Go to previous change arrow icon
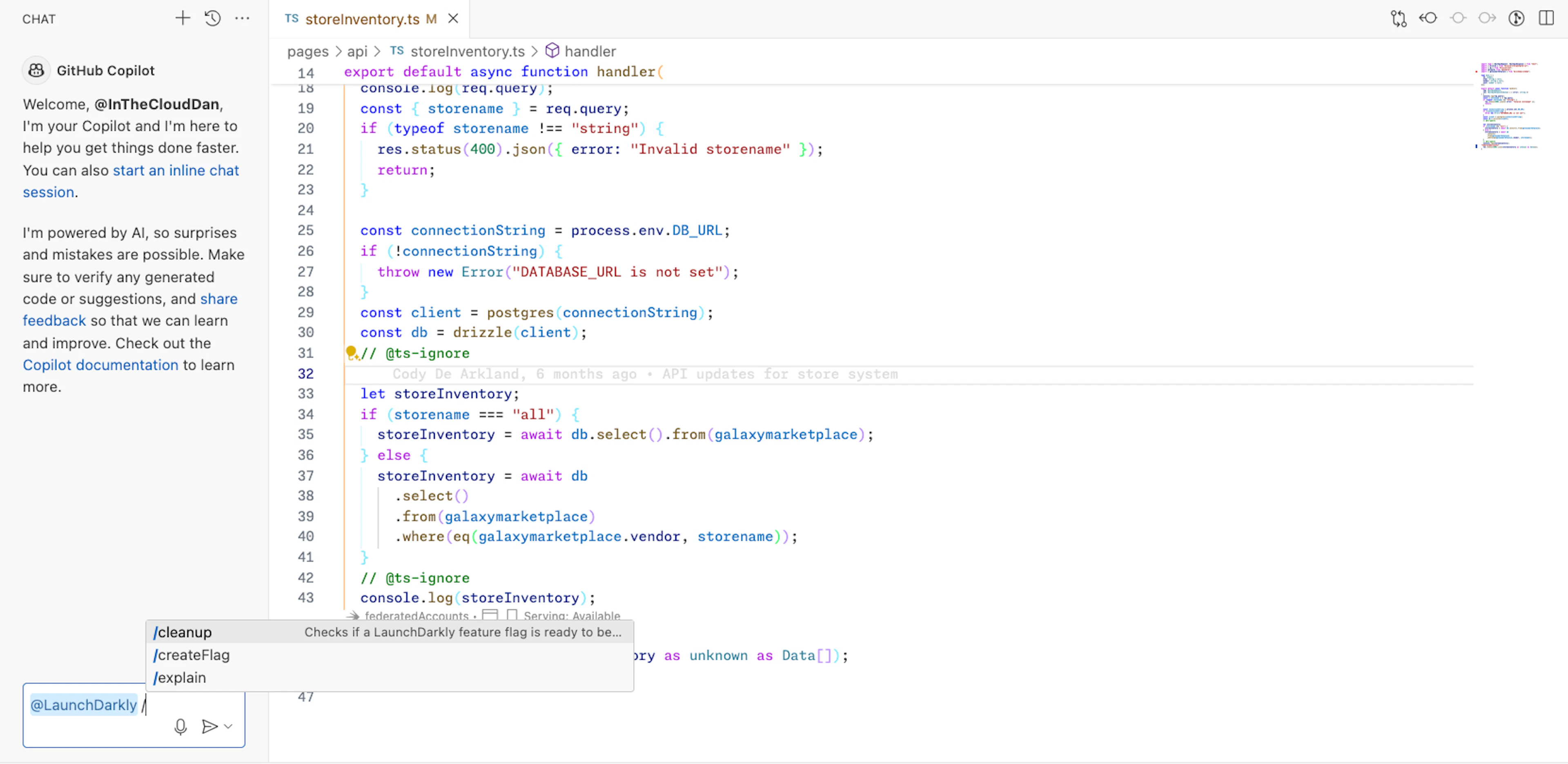 coord(1428,18)
